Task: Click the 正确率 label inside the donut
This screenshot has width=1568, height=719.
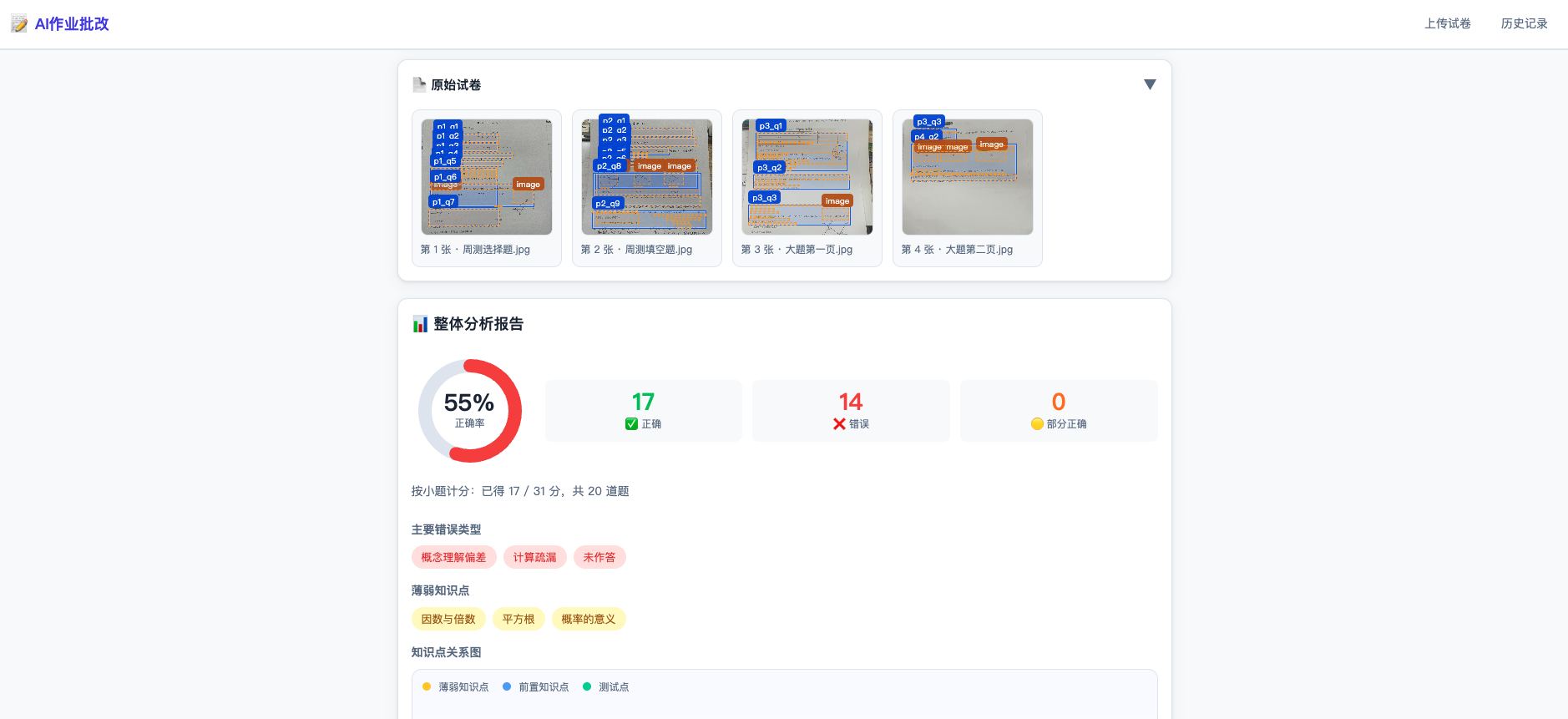Action: [470, 423]
